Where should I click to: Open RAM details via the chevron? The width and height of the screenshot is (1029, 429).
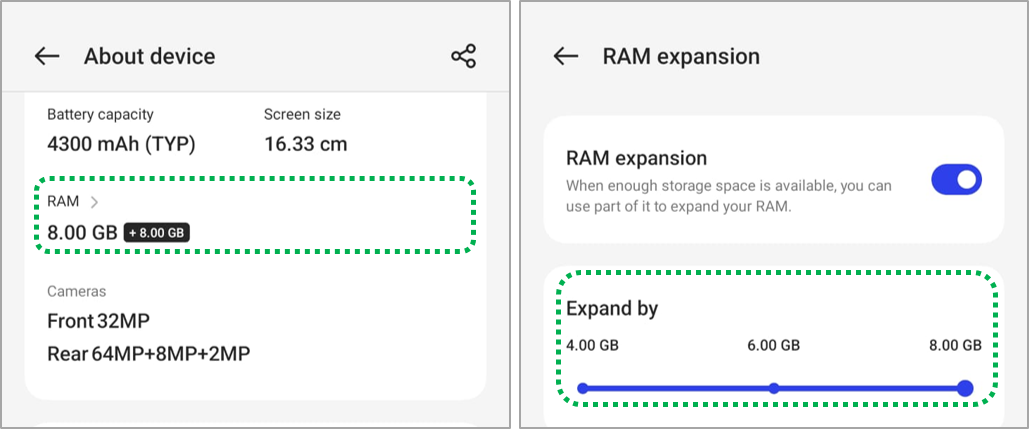click(x=95, y=202)
